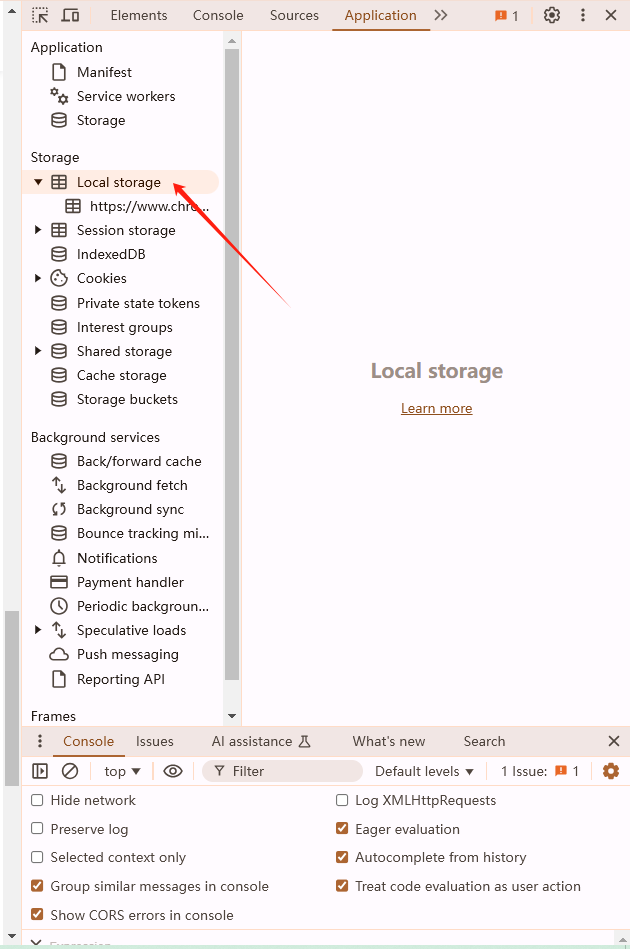Select Cache storage item
Image resolution: width=630 pixels, height=949 pixels.
(120, 375)
